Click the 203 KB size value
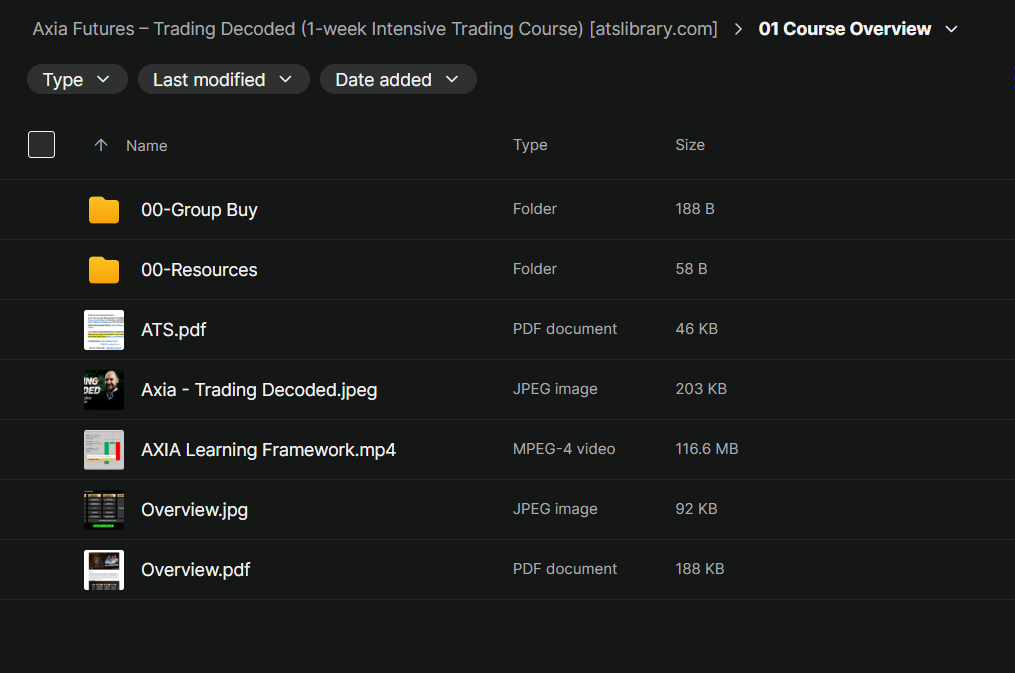The image size is (1015, 673). [701, 389]
